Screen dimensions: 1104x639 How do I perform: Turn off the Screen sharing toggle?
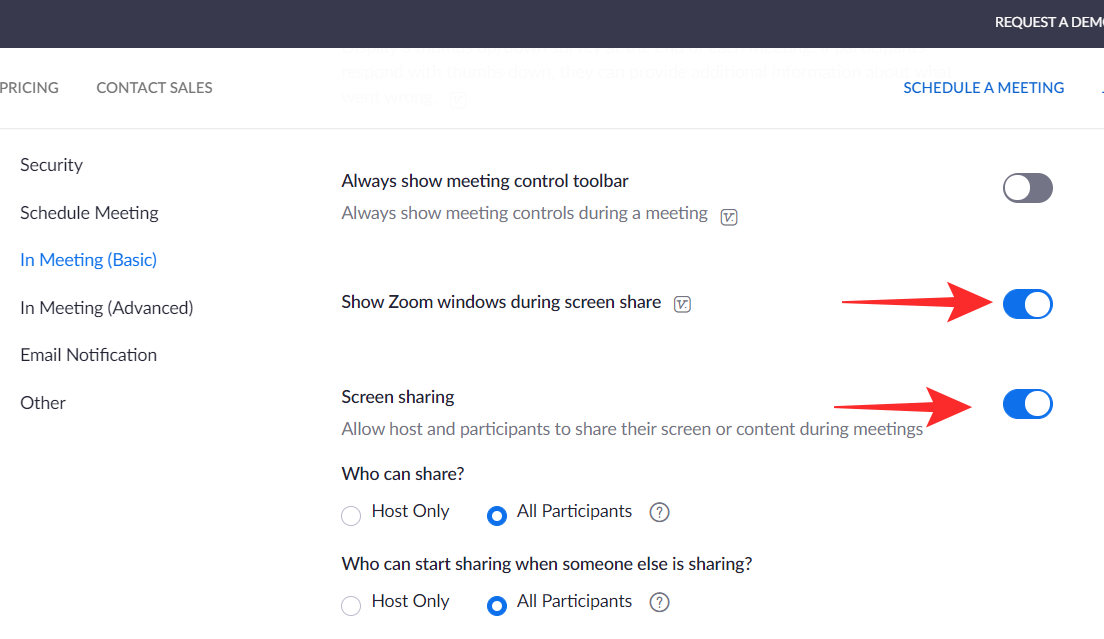coord(1027,404)
